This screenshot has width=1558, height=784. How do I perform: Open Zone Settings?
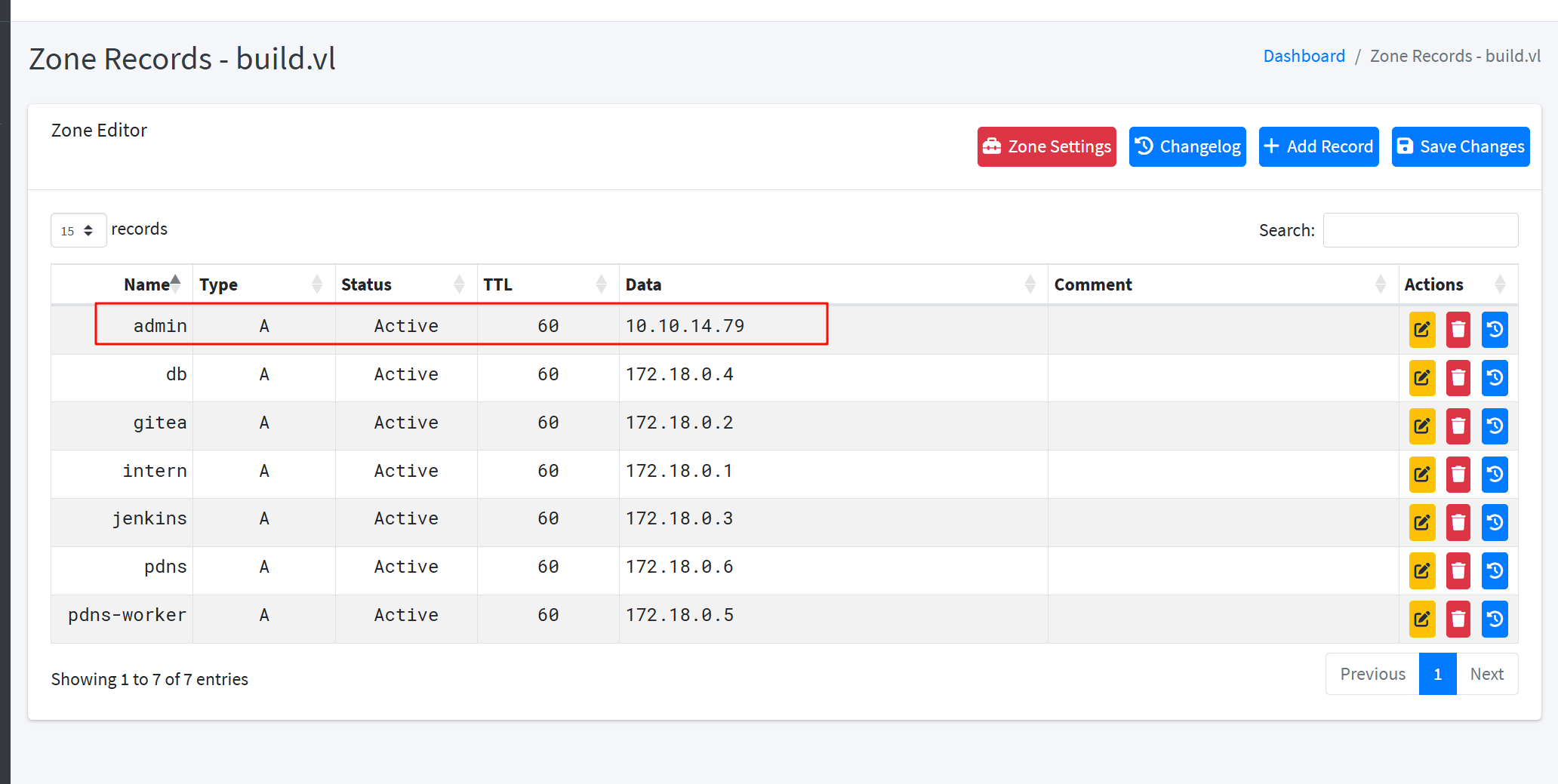tap(1046, 146)
